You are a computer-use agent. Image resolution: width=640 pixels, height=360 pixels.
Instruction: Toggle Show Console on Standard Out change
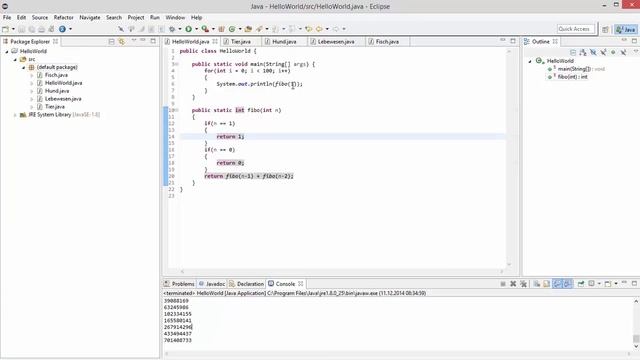tap(558, 284)
